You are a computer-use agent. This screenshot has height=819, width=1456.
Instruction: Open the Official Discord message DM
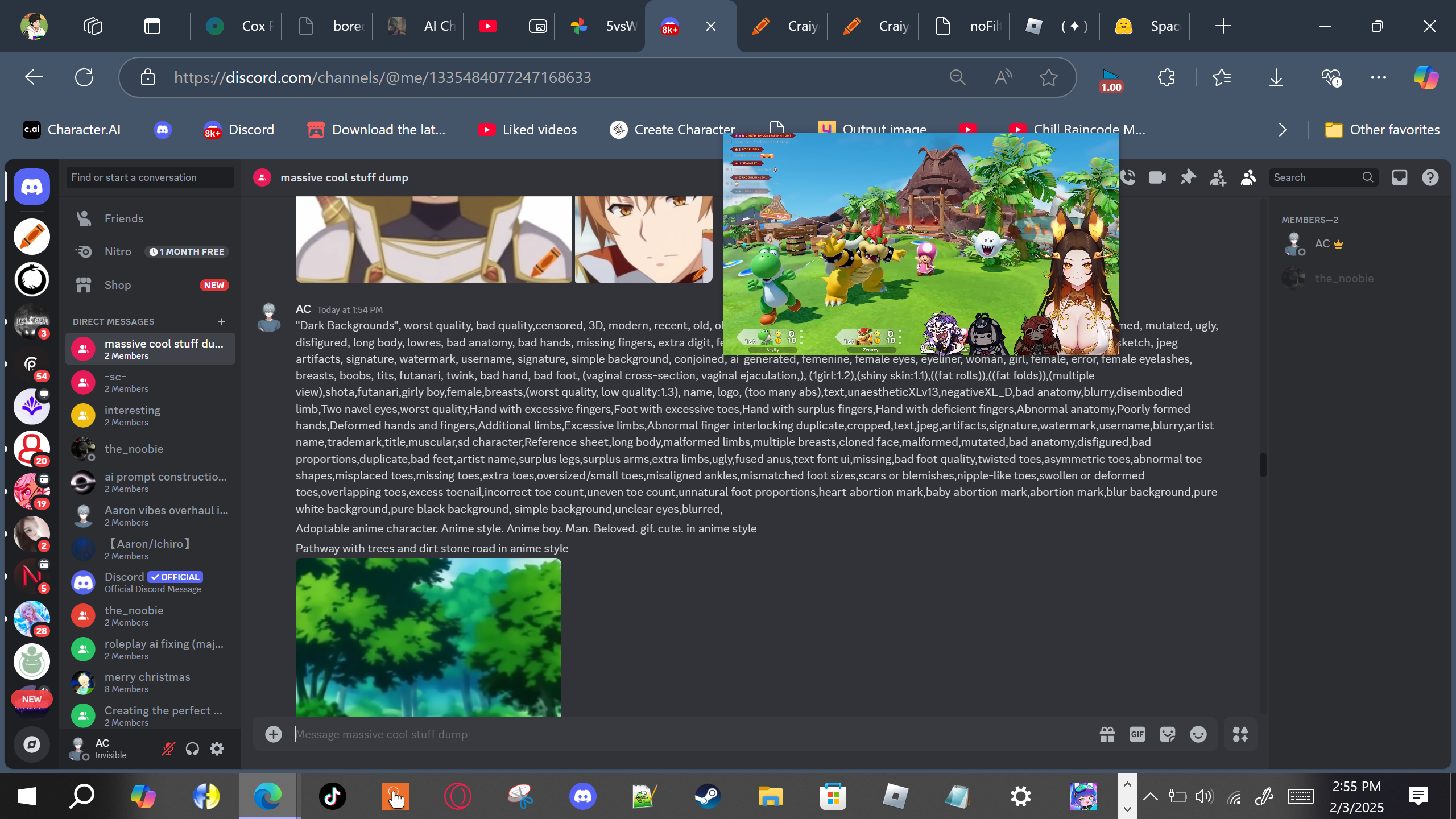click(x=150, y=582)
